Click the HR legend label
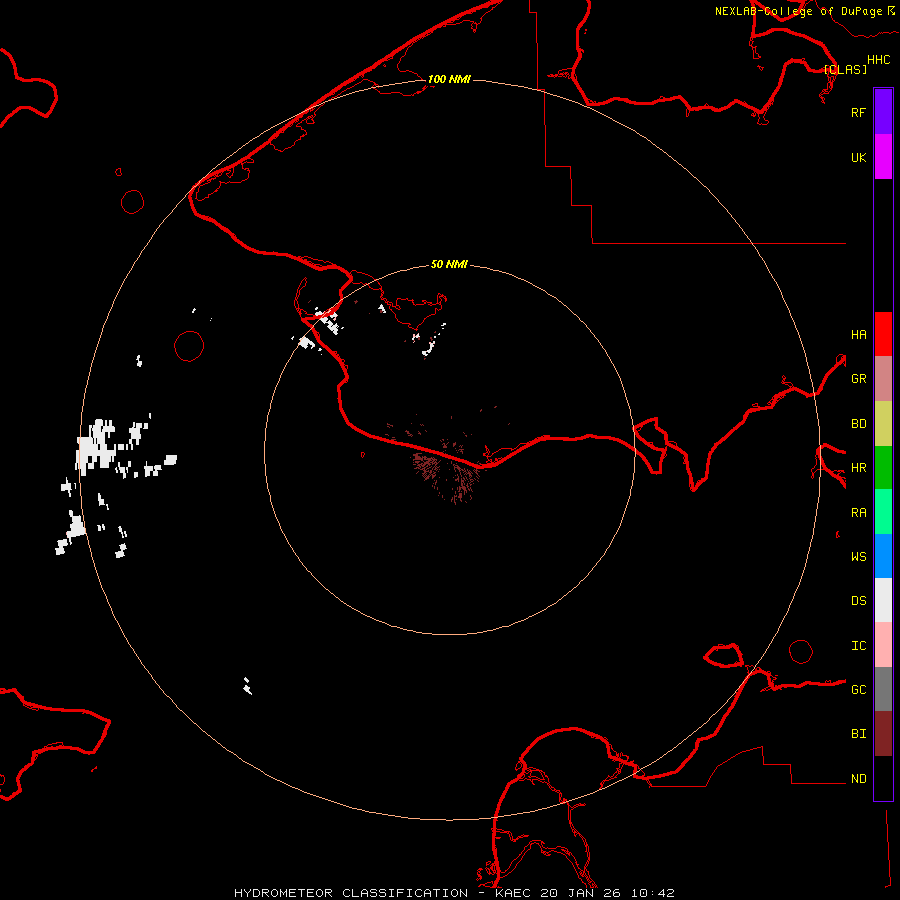Screen dimensions: 900x900 point(858,468)
